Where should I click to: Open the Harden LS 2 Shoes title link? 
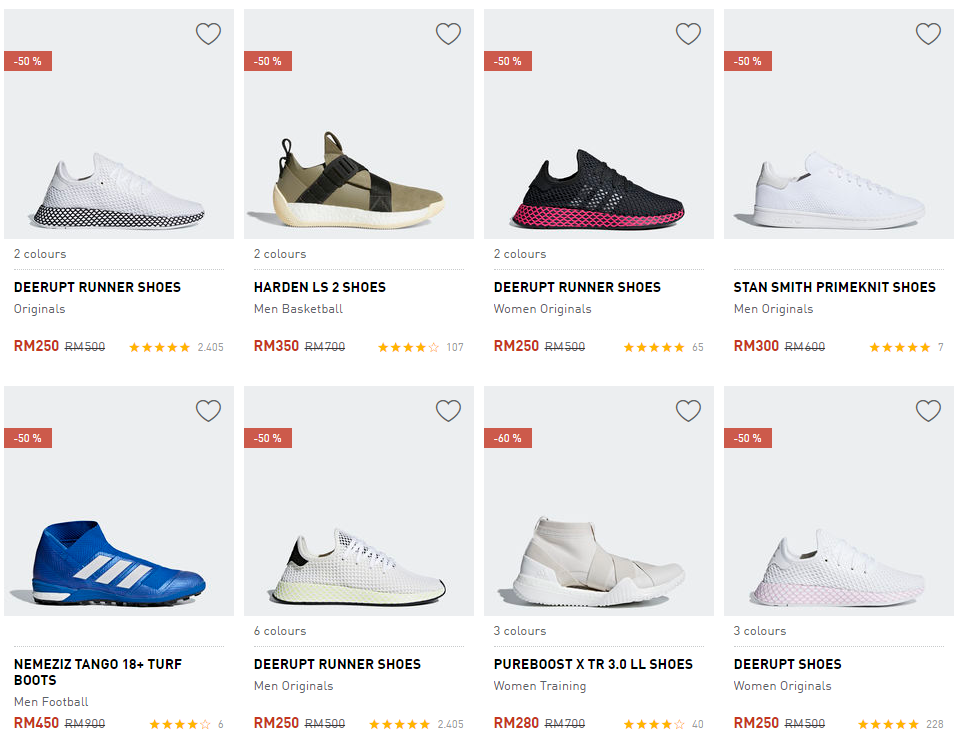click(319, 287)
